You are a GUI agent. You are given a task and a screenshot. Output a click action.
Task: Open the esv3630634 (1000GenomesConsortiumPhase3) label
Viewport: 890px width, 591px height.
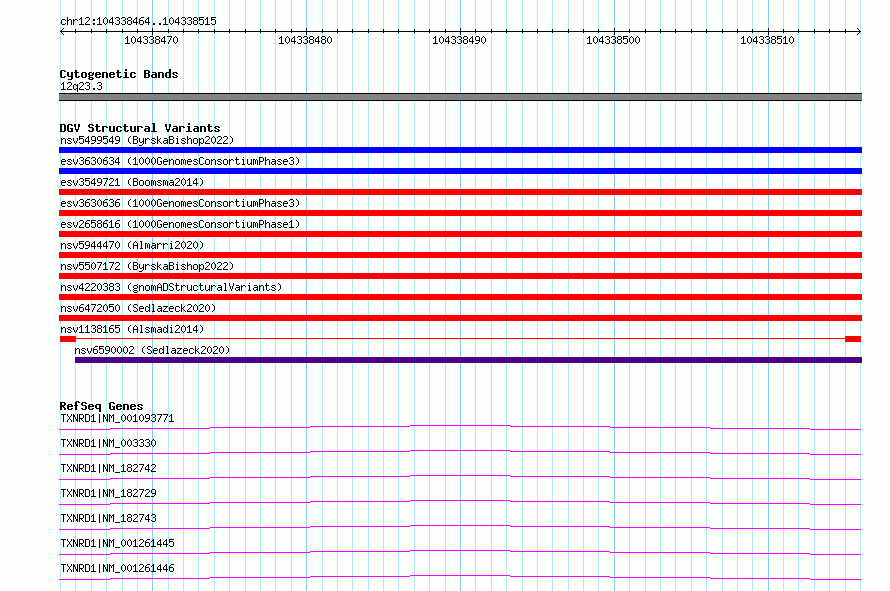pyautogui.click(x=180, y=161)
